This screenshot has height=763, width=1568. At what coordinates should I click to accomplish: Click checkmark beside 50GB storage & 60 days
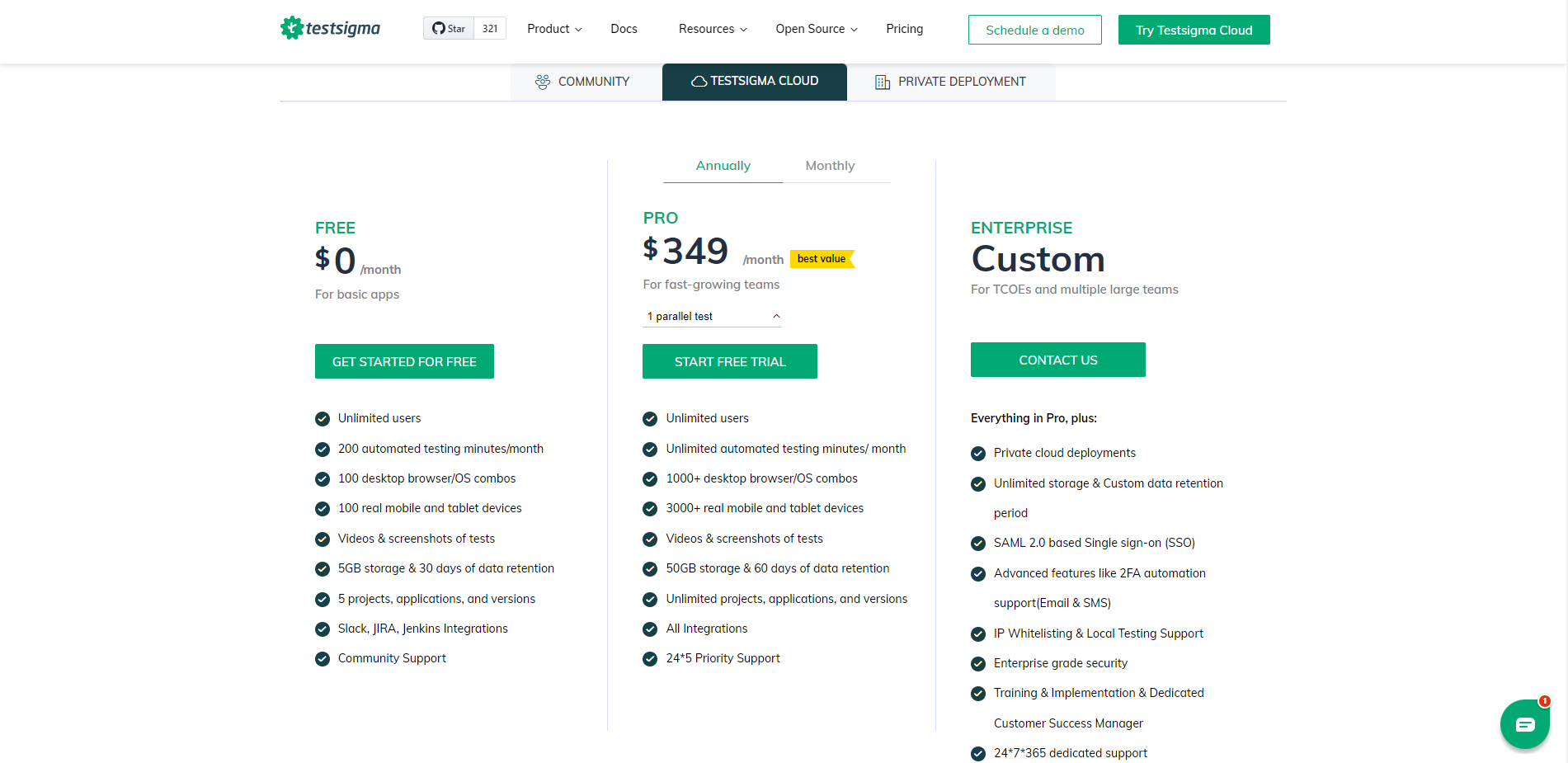650,569
